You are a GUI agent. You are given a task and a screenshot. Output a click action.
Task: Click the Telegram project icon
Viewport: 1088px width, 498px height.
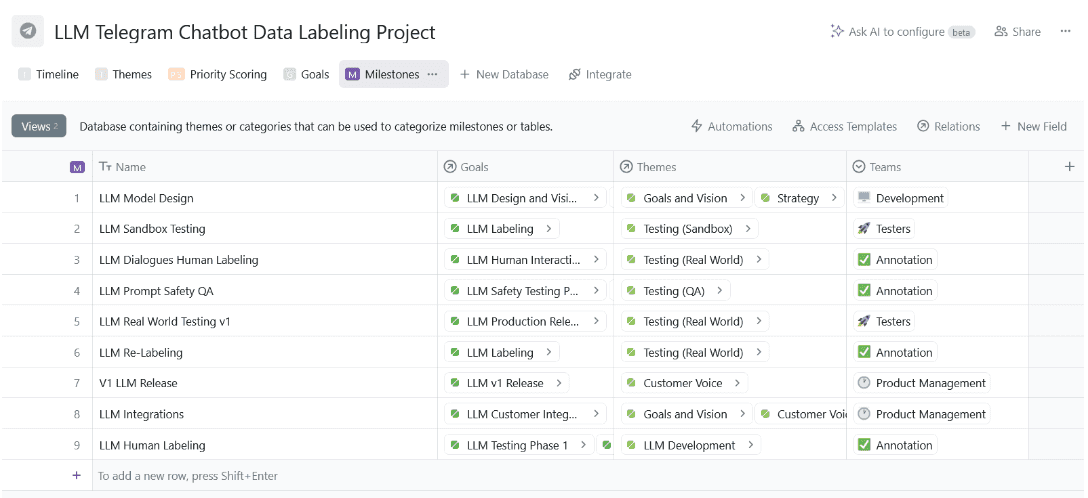click(x=28, y=31)
